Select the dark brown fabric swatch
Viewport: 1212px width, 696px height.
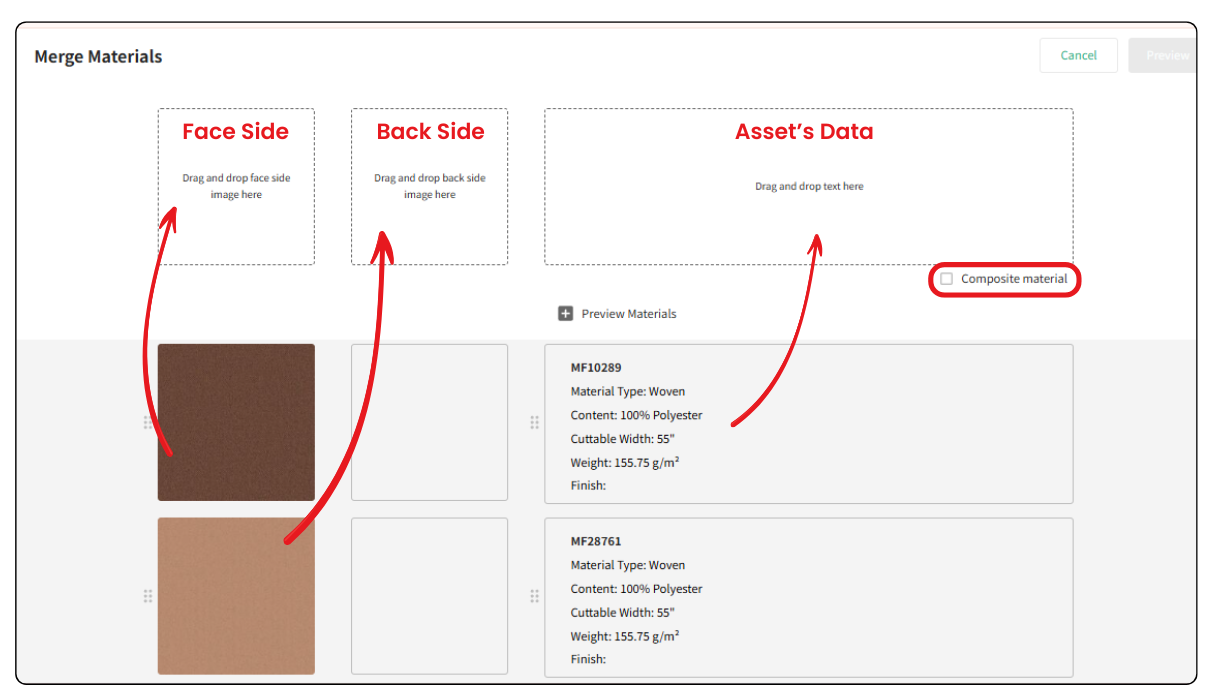236,422
